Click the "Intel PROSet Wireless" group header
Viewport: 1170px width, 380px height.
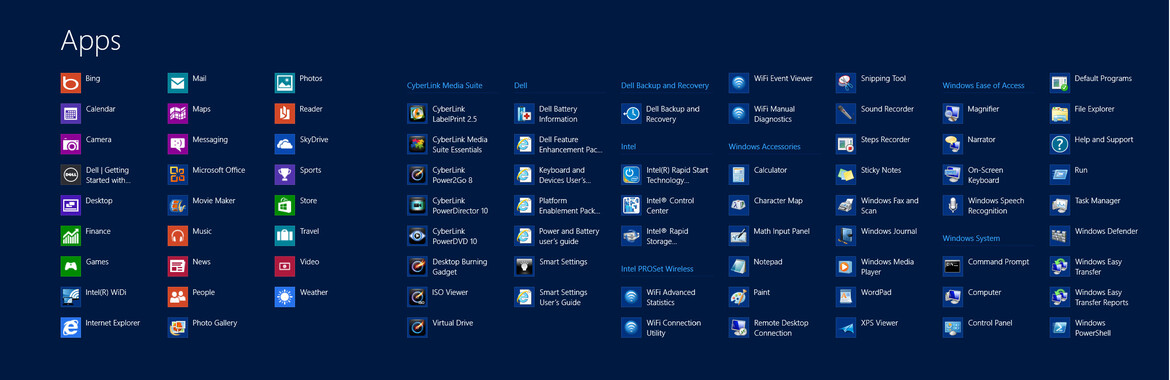657,269
